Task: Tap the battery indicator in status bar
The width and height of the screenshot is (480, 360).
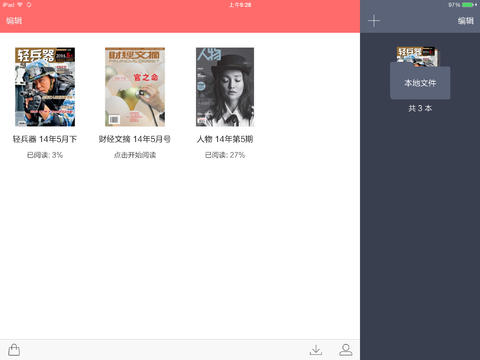Action: (469, 5)
